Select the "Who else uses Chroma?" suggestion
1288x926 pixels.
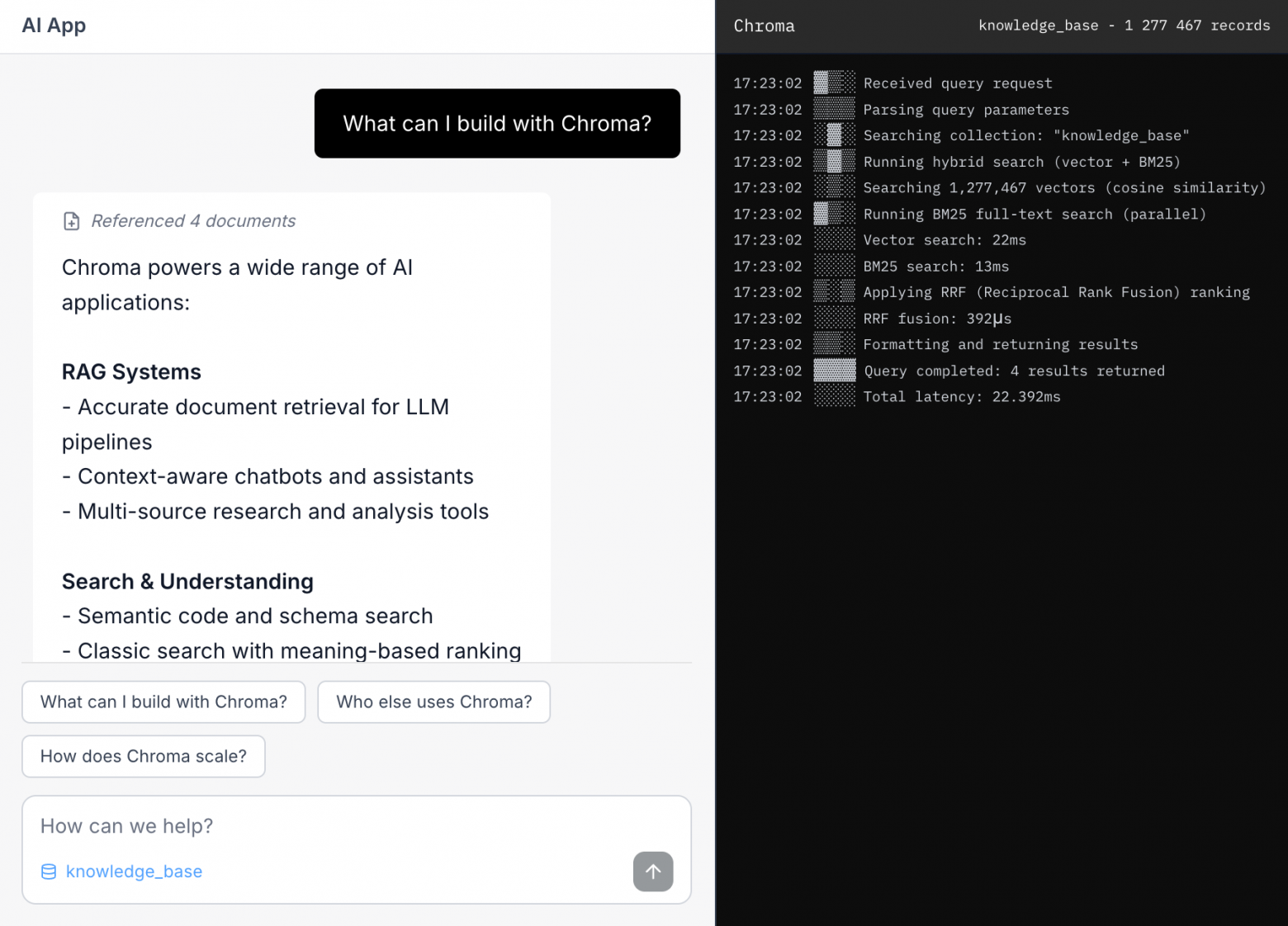point(434,702)
